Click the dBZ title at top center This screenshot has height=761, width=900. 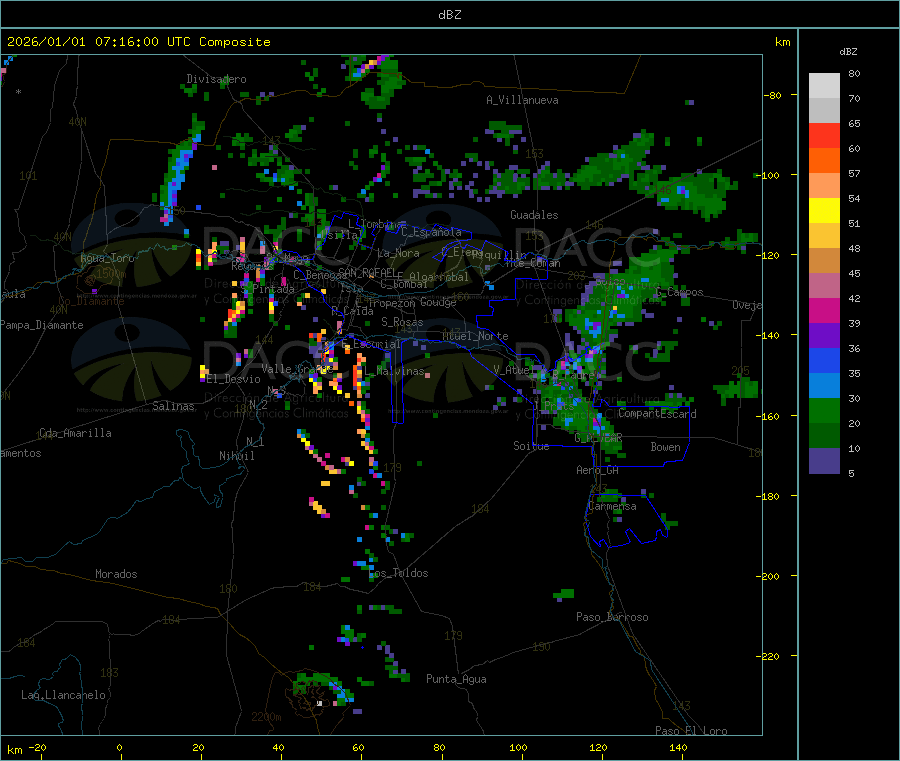449,15
